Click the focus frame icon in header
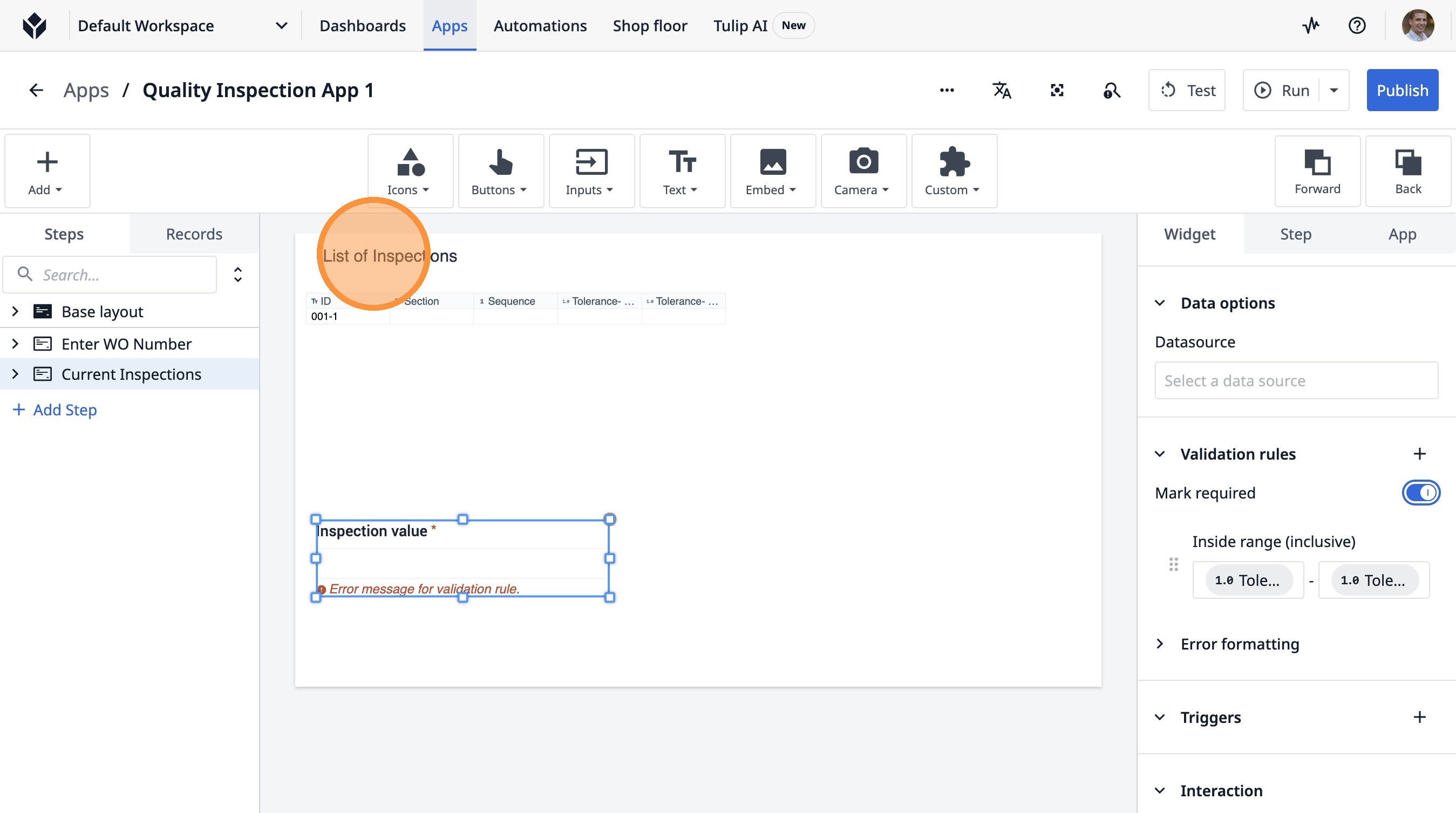This screenshot has width=1456, height=813. [1057, 91]
